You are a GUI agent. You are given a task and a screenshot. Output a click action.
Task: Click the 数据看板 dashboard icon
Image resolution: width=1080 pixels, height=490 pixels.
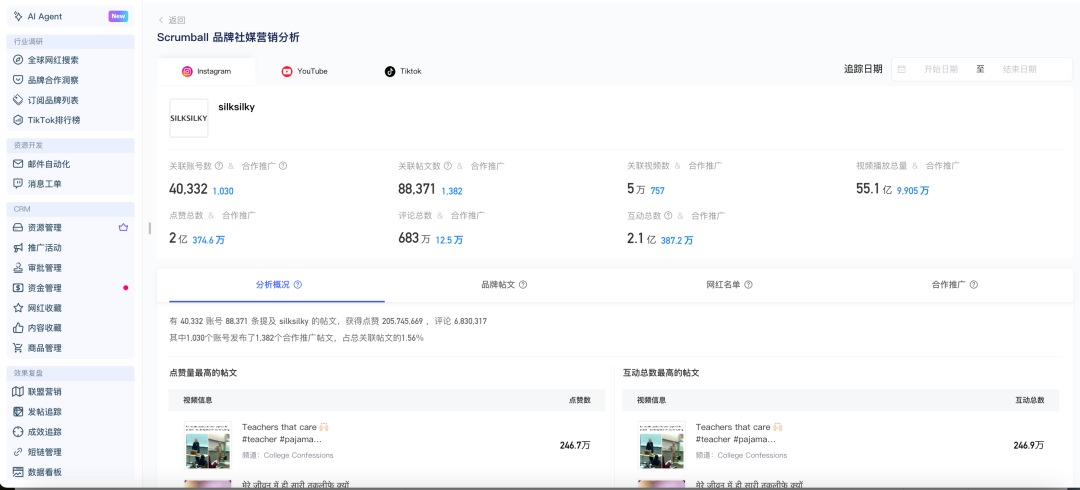pyautogui.click(x=19, y=472)
